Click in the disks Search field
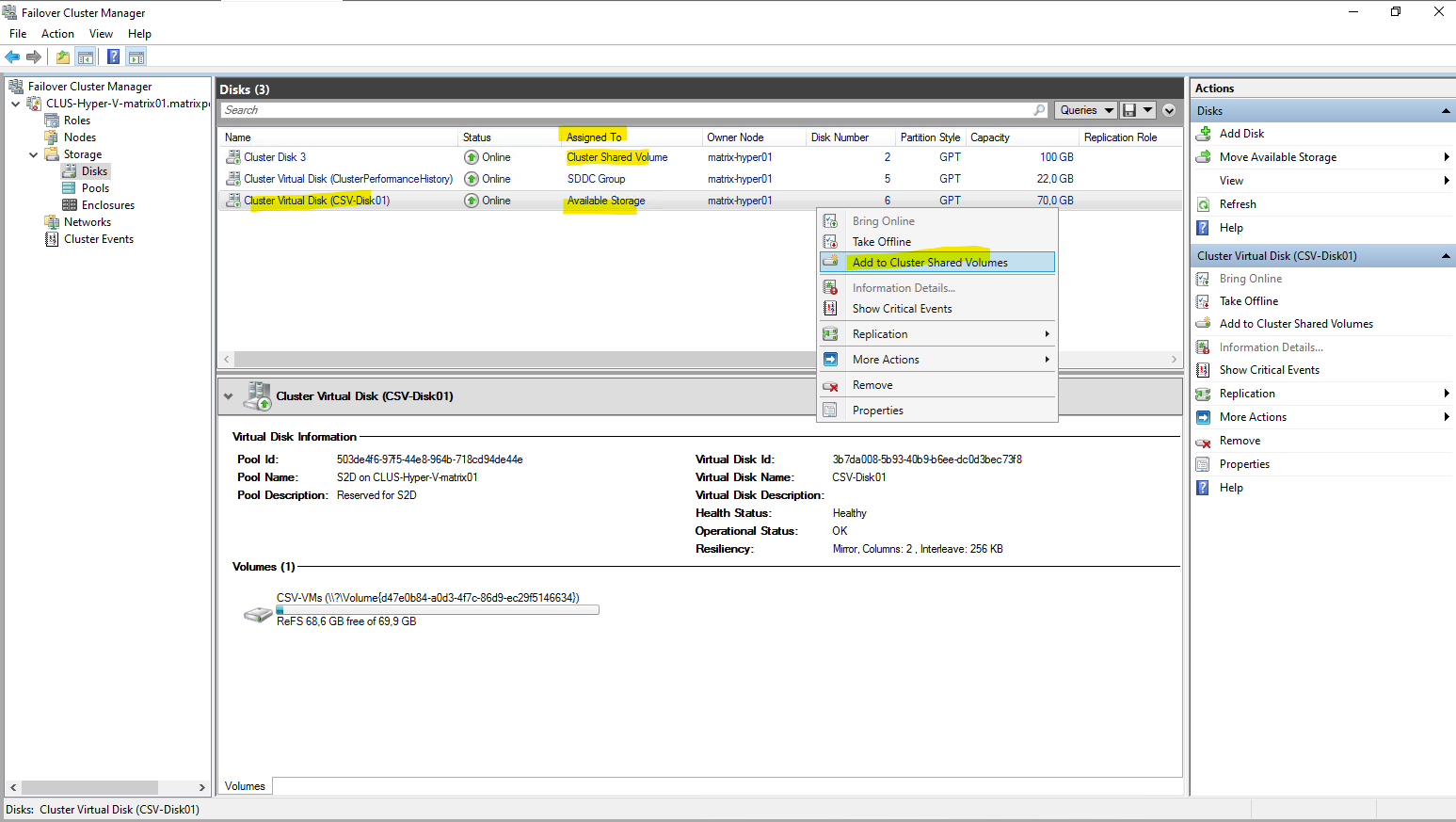This screenshot has height=822, width=1456. (x=621, y=110)
